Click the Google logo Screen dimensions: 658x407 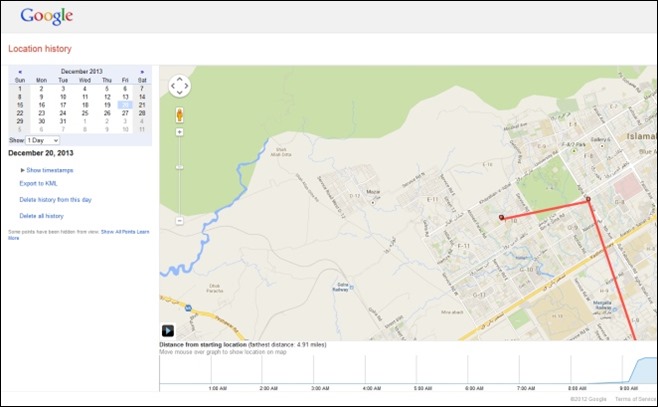tap(47, 16)
